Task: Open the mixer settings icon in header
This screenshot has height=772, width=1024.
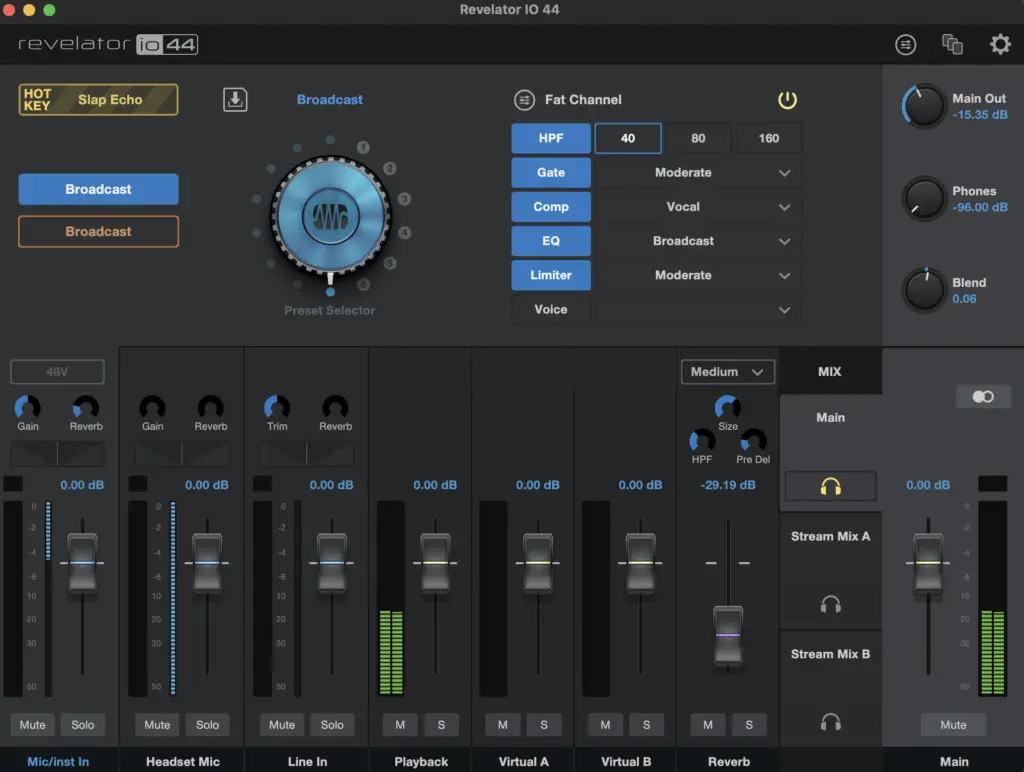Action: 905,44
